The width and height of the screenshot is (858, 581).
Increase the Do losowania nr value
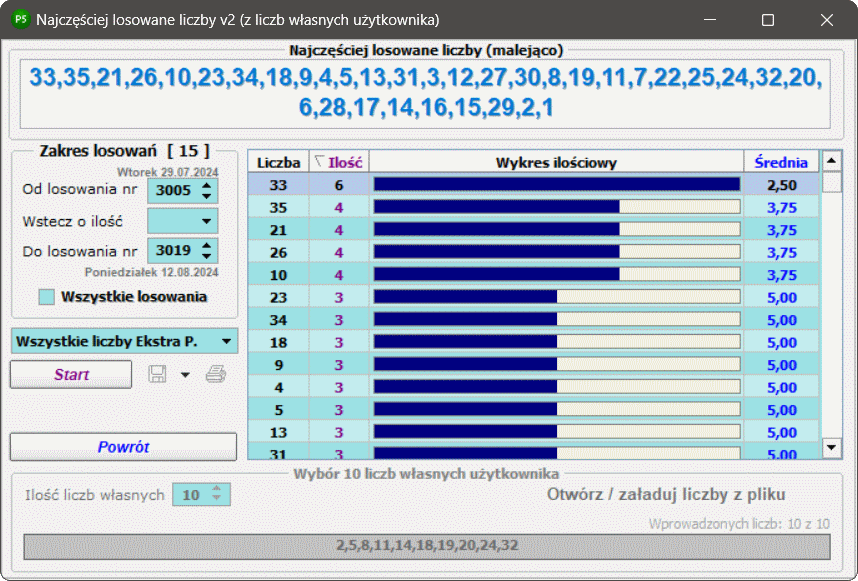tap(206, 245)
